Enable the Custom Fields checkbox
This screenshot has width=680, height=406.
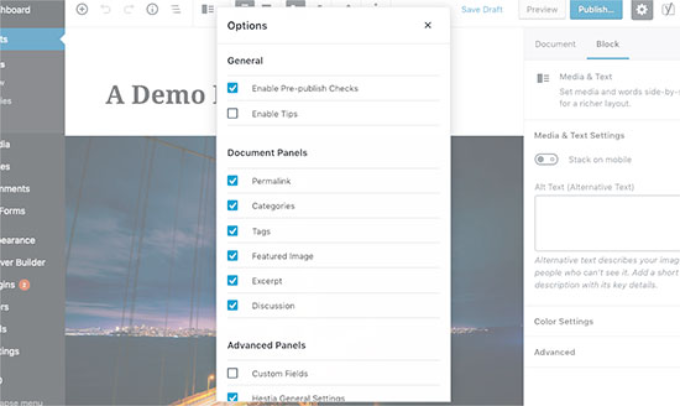click(x=233, y=373)
